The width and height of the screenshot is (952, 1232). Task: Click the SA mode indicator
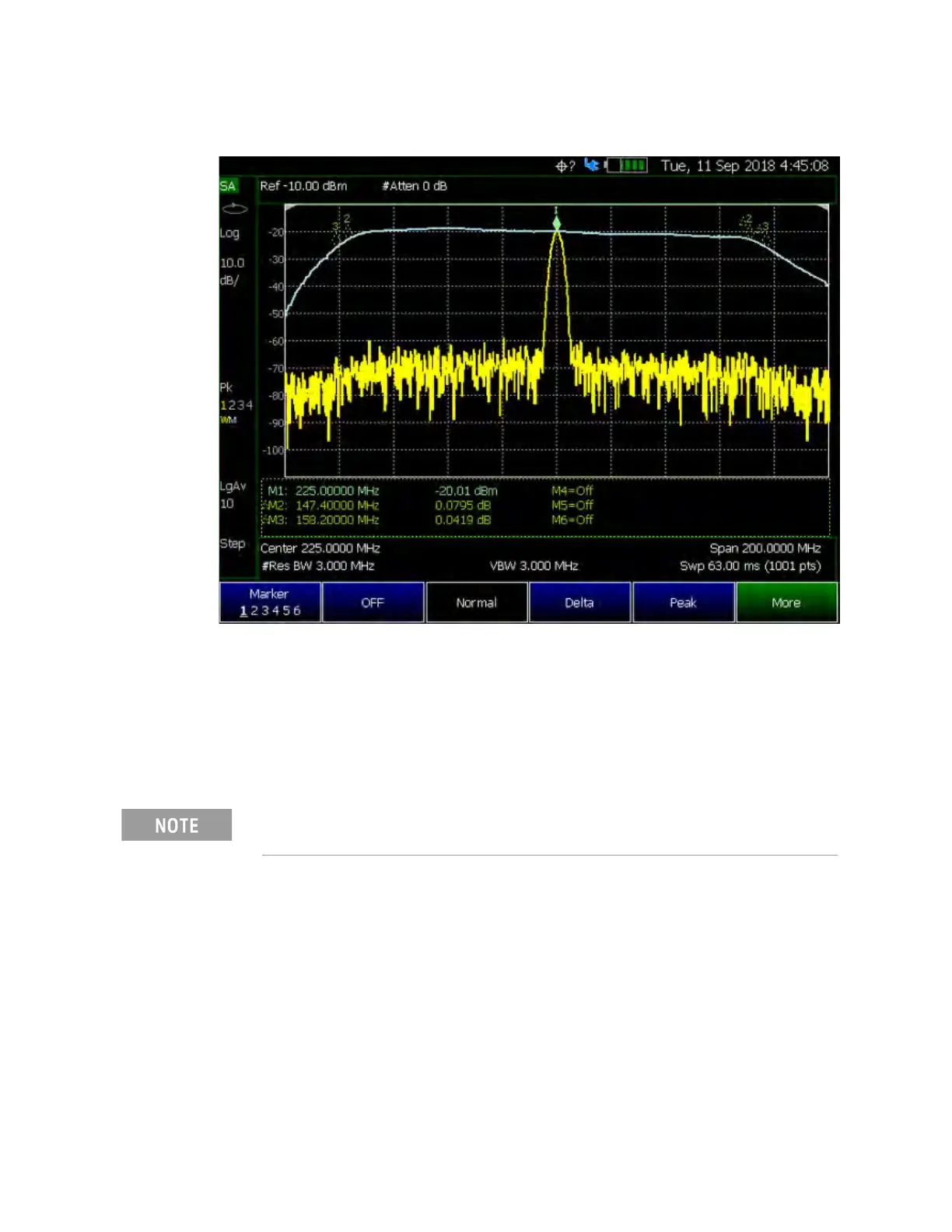tap(228, 186)
